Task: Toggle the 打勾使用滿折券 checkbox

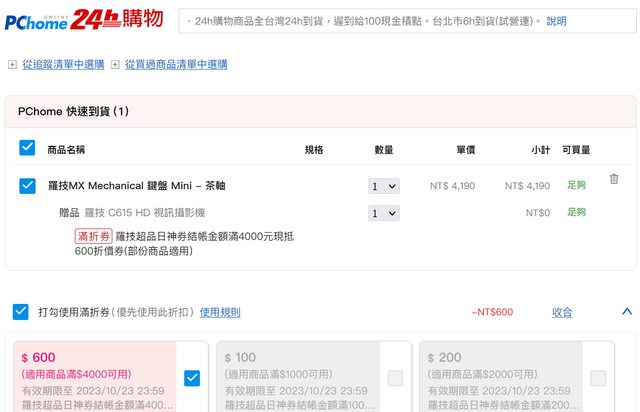Action: [21, 312]
